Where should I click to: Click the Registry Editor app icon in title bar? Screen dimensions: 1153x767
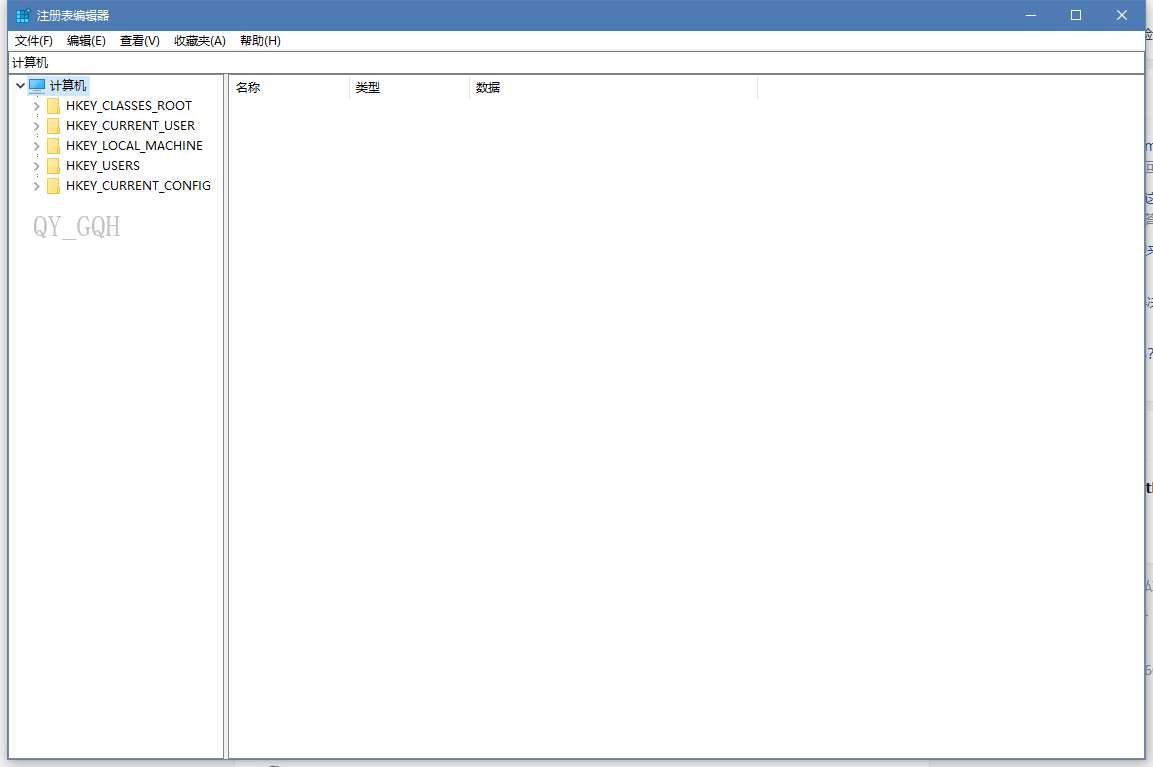point(24,15)
